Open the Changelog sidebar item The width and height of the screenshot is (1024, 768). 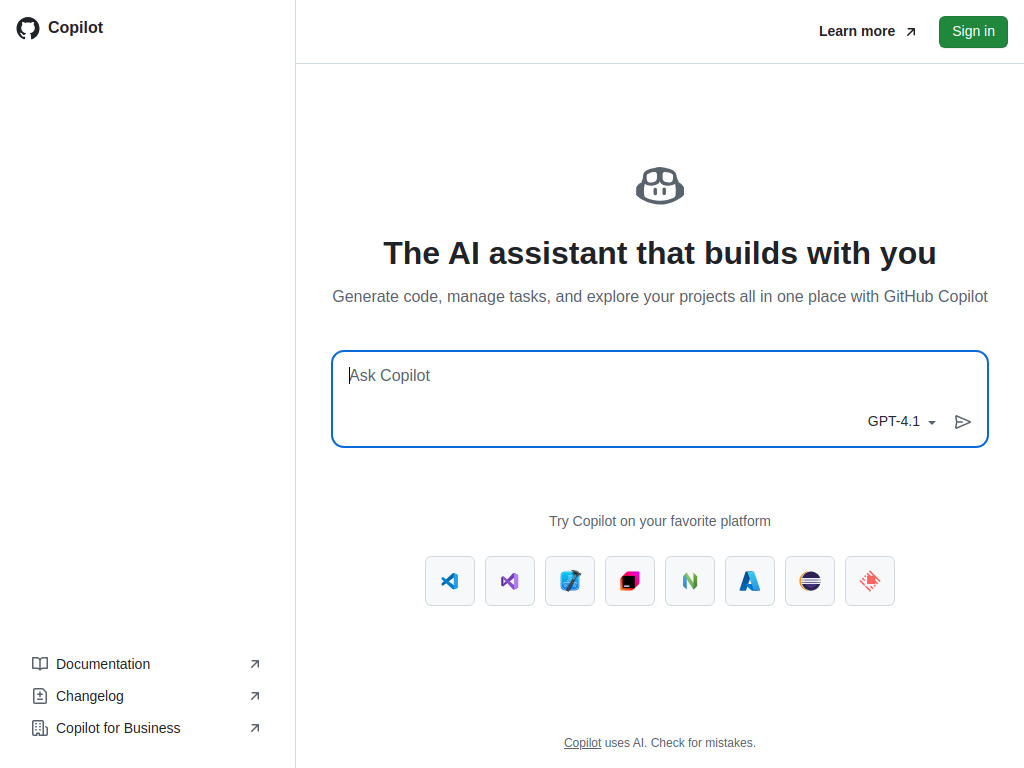coord(90,696)
